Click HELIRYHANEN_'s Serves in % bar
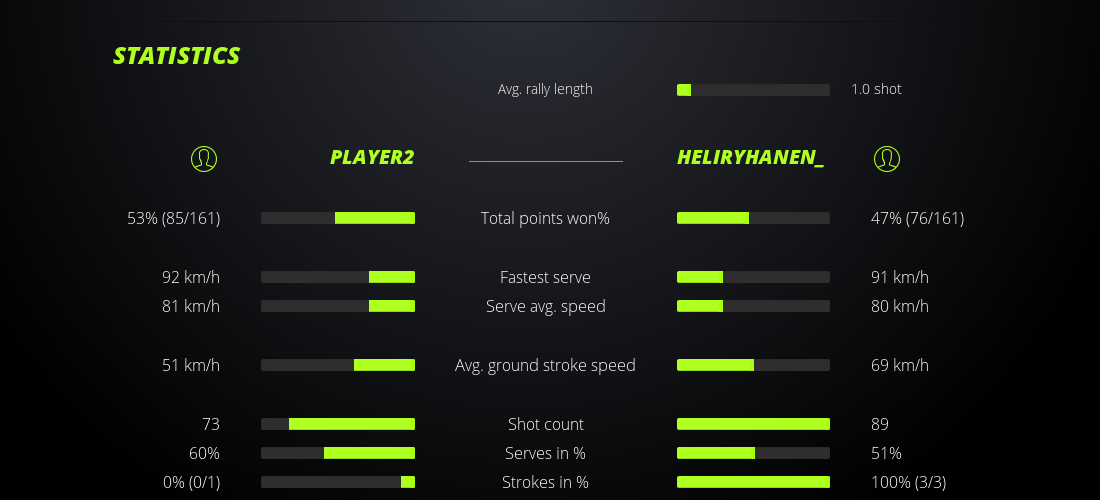1100x500 pixels. click(x=753, y=453)
